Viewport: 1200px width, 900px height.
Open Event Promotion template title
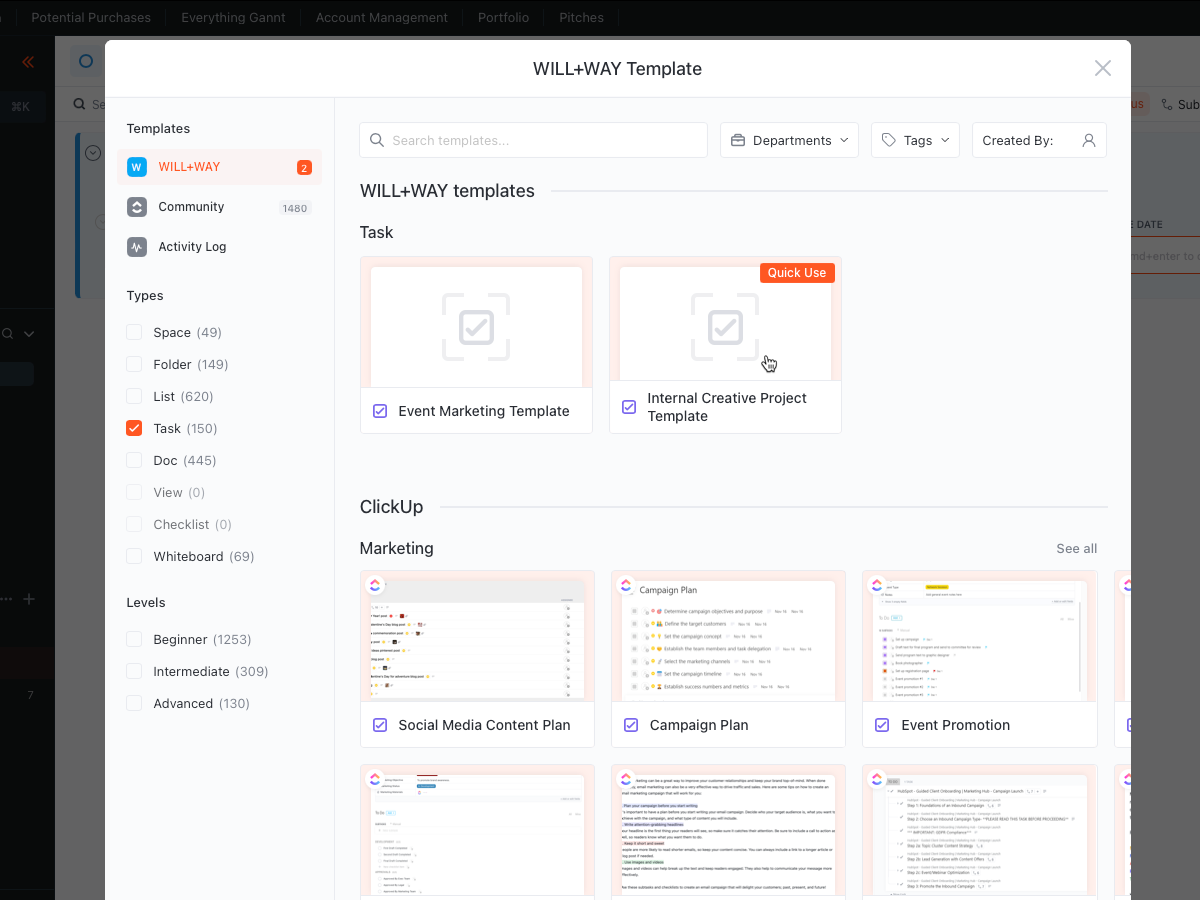pos(955,725)
